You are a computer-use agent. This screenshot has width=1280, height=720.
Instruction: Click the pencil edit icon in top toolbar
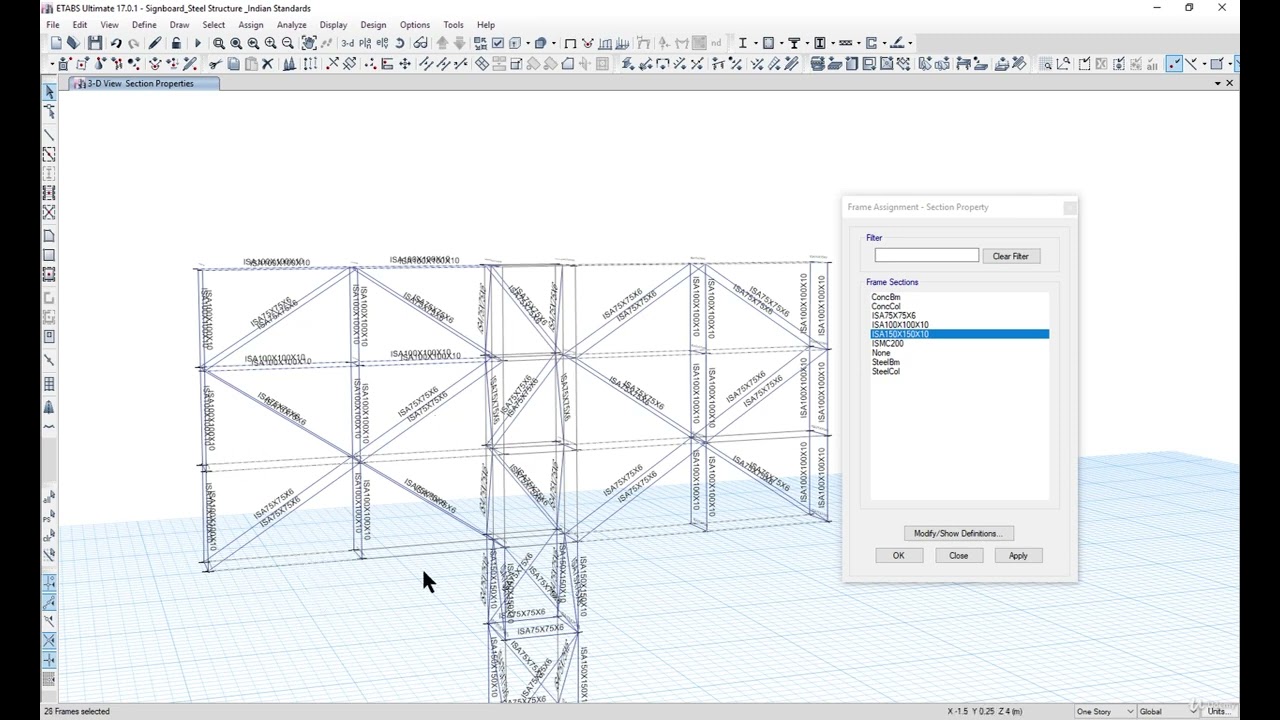point(155,43)
